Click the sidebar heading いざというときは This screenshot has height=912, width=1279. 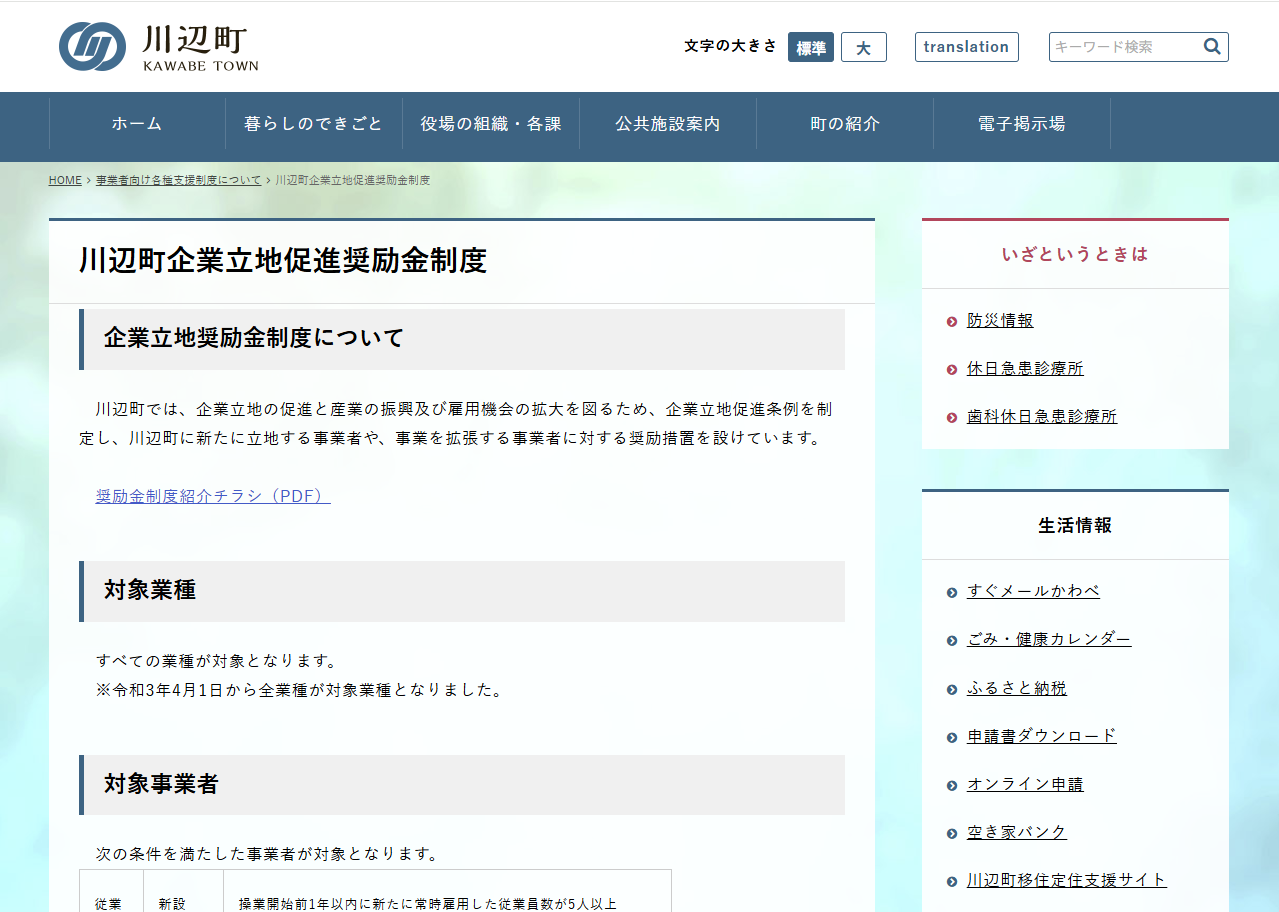[1075, 254]
